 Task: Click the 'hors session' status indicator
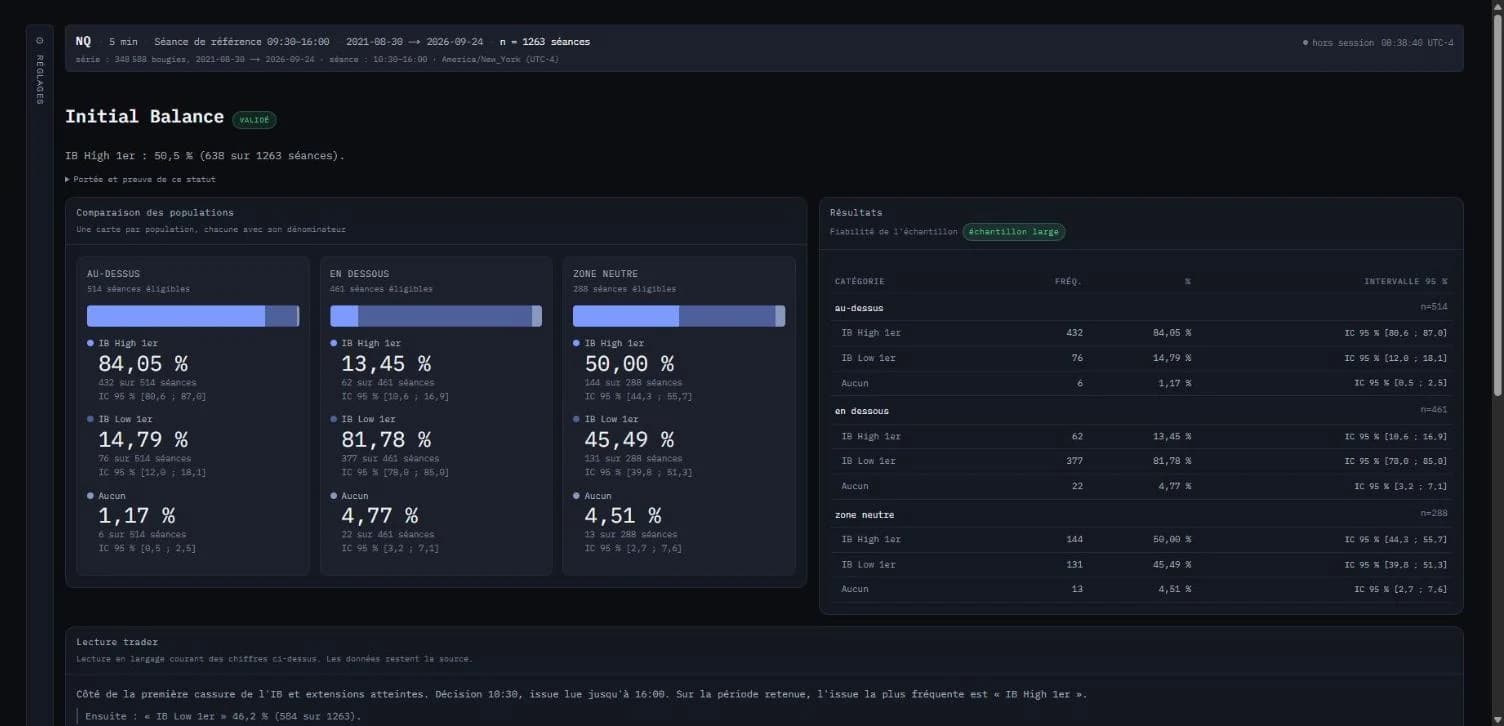pos(1338,43)
